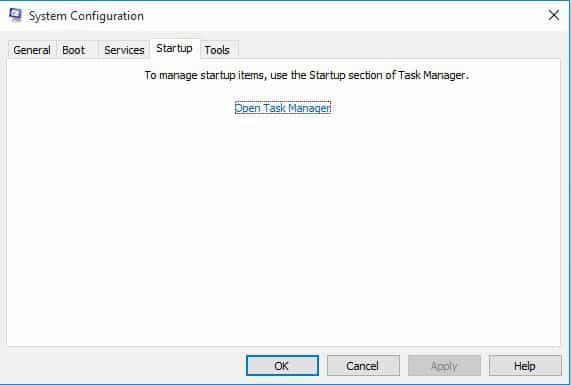
Task: Open Task Manager via the link
Action: pyautogui.click(x=283, y=108)
